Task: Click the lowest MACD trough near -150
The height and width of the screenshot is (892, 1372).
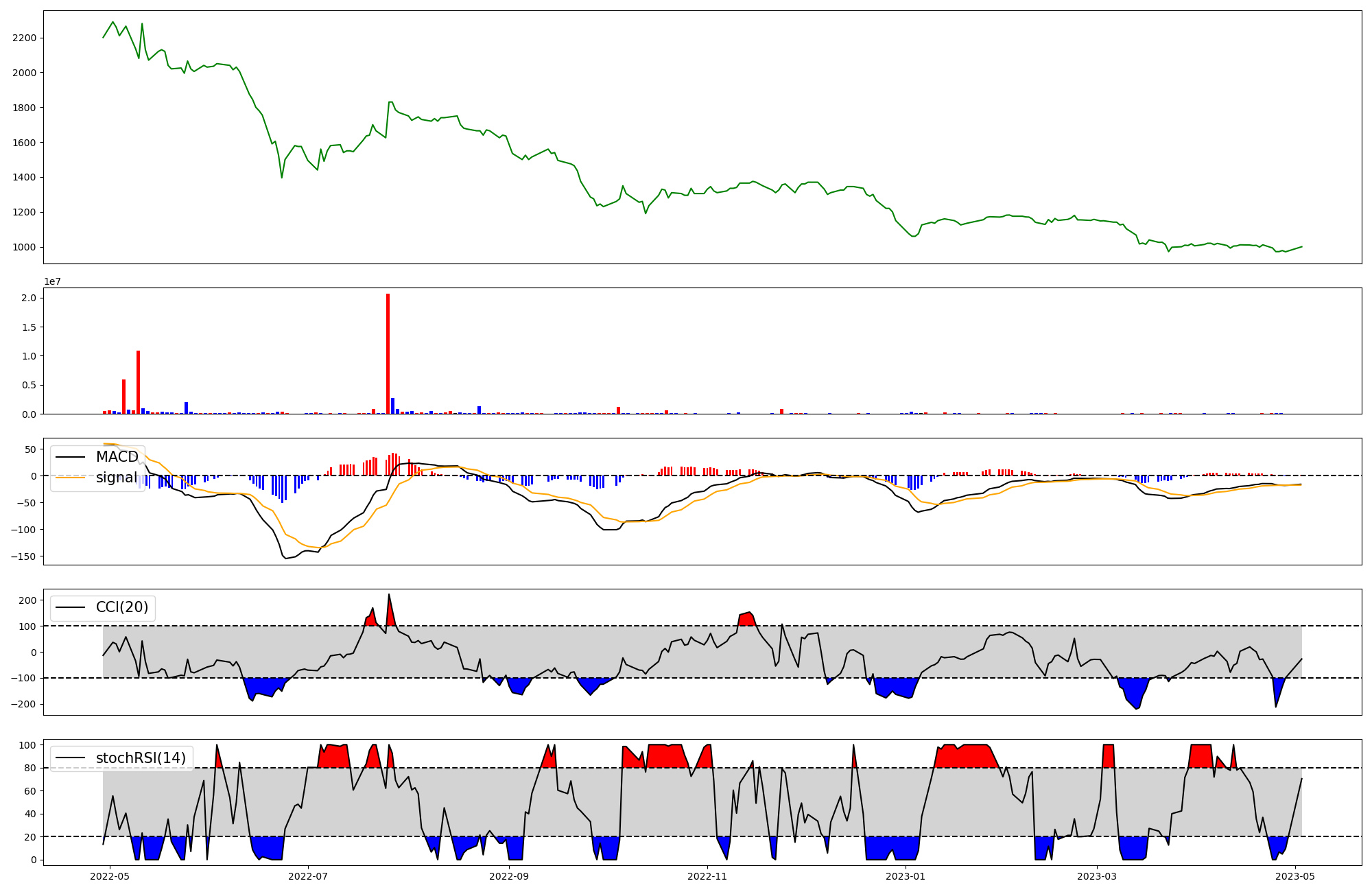Action: (x=286, y=558)
